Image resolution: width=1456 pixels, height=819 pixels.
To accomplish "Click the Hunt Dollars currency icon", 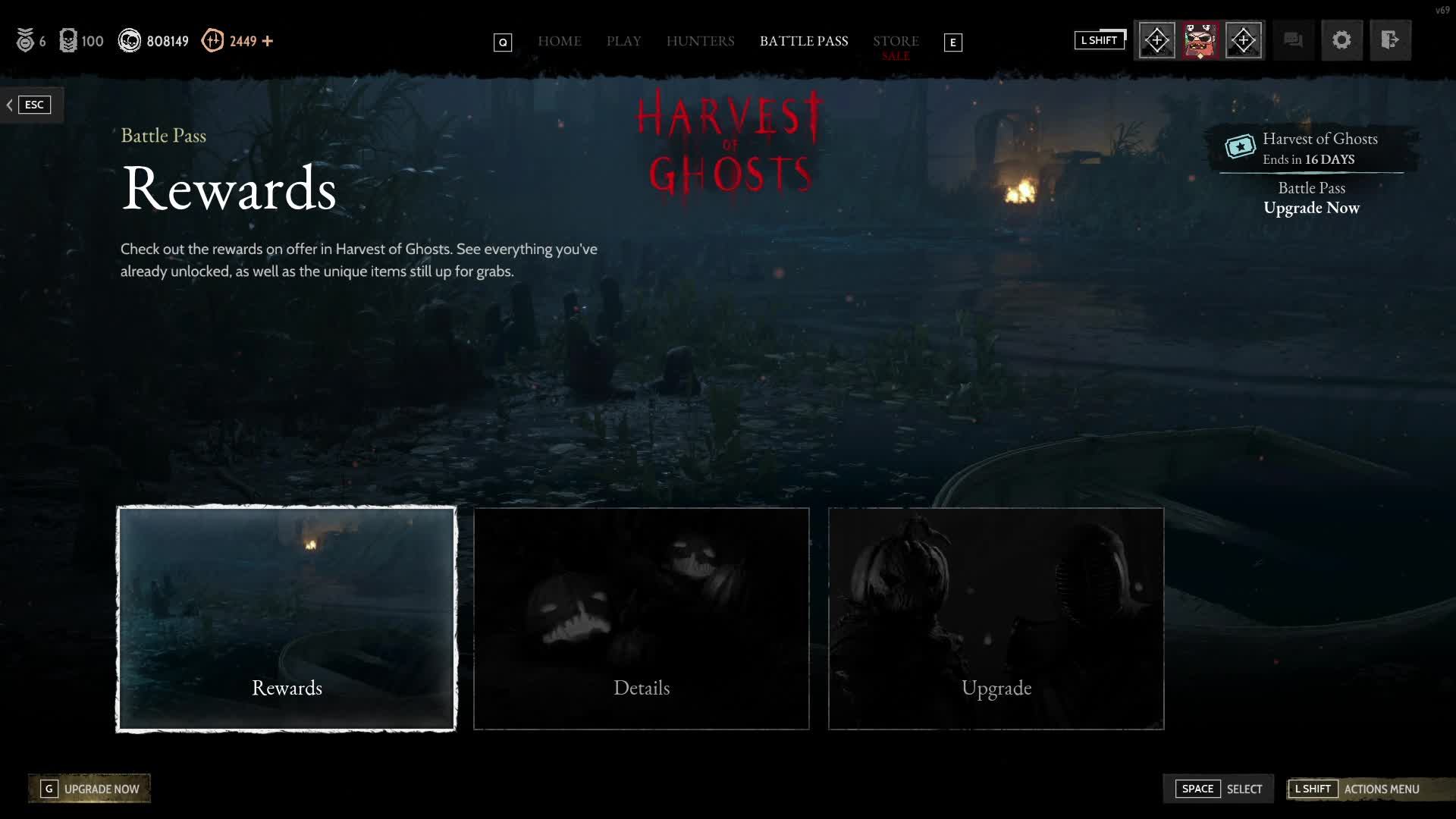I will pos(130,41).
